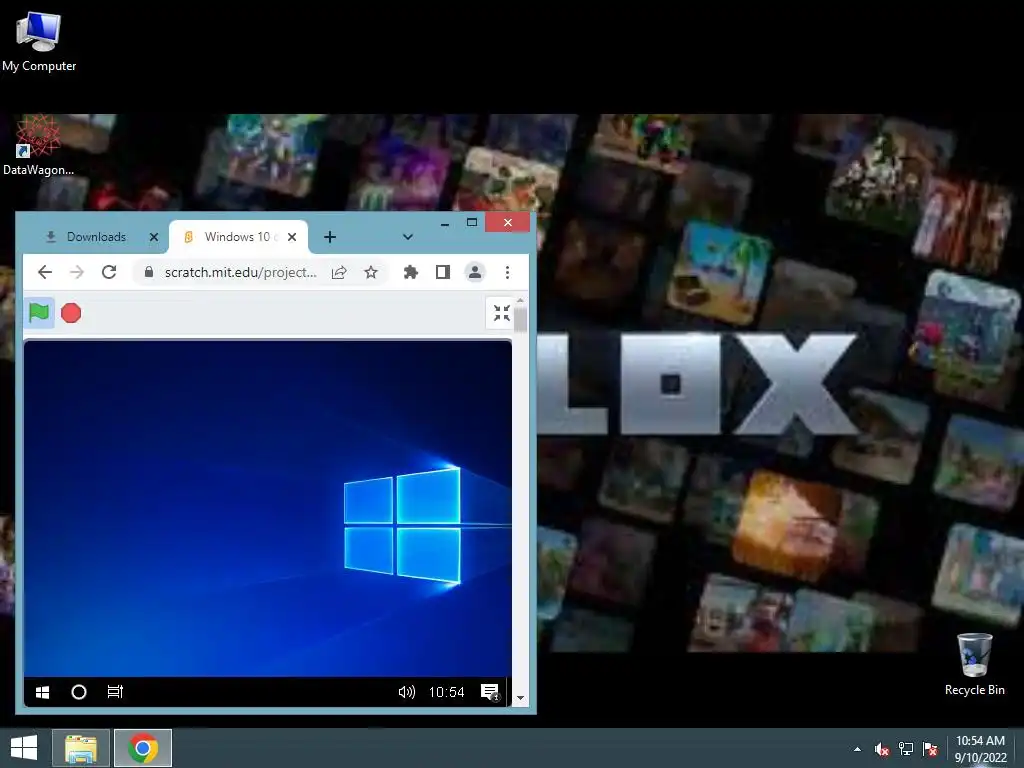This screenshot has height=768, width=1024.
Task: Open the DataWagon desktop shortcut
Action: [38, 145]
